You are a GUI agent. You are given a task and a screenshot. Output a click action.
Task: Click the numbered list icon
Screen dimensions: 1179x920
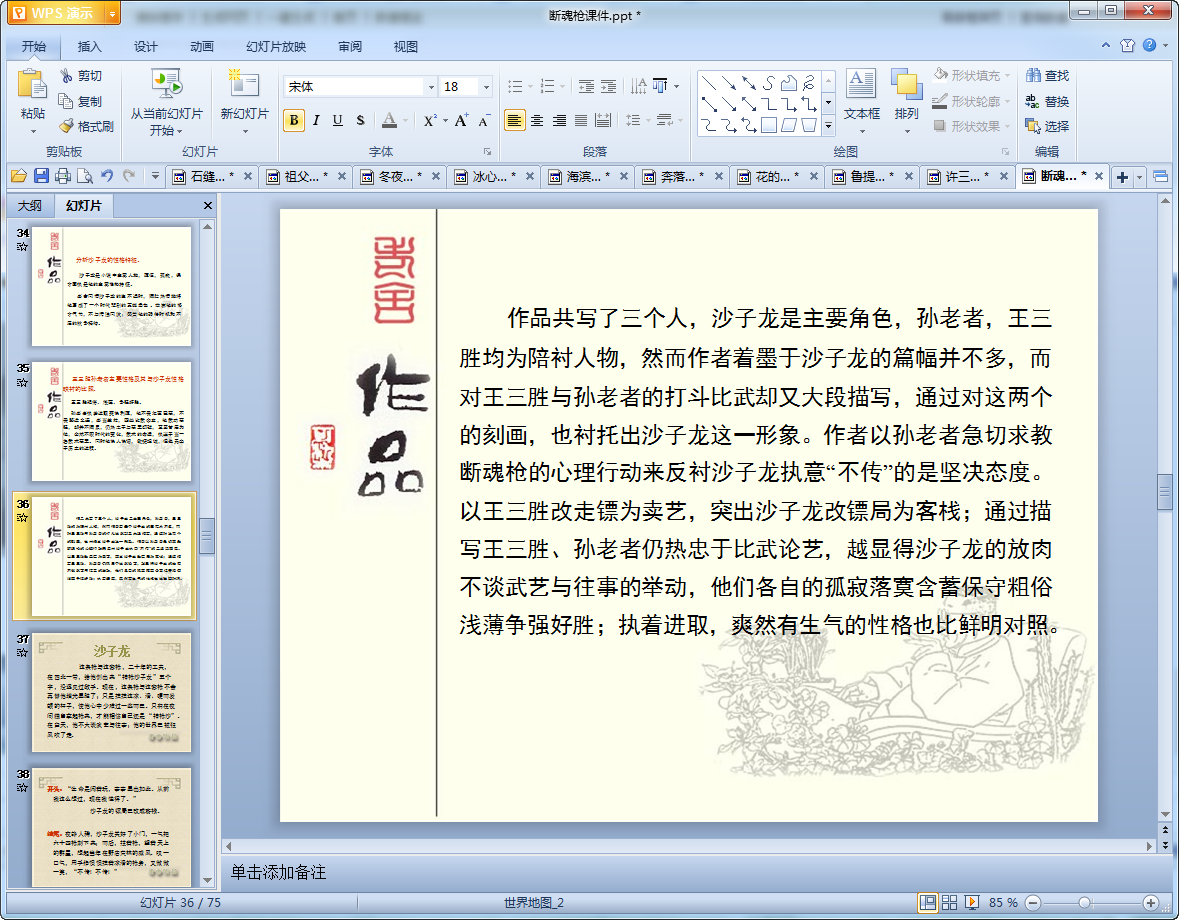point(547,86)
